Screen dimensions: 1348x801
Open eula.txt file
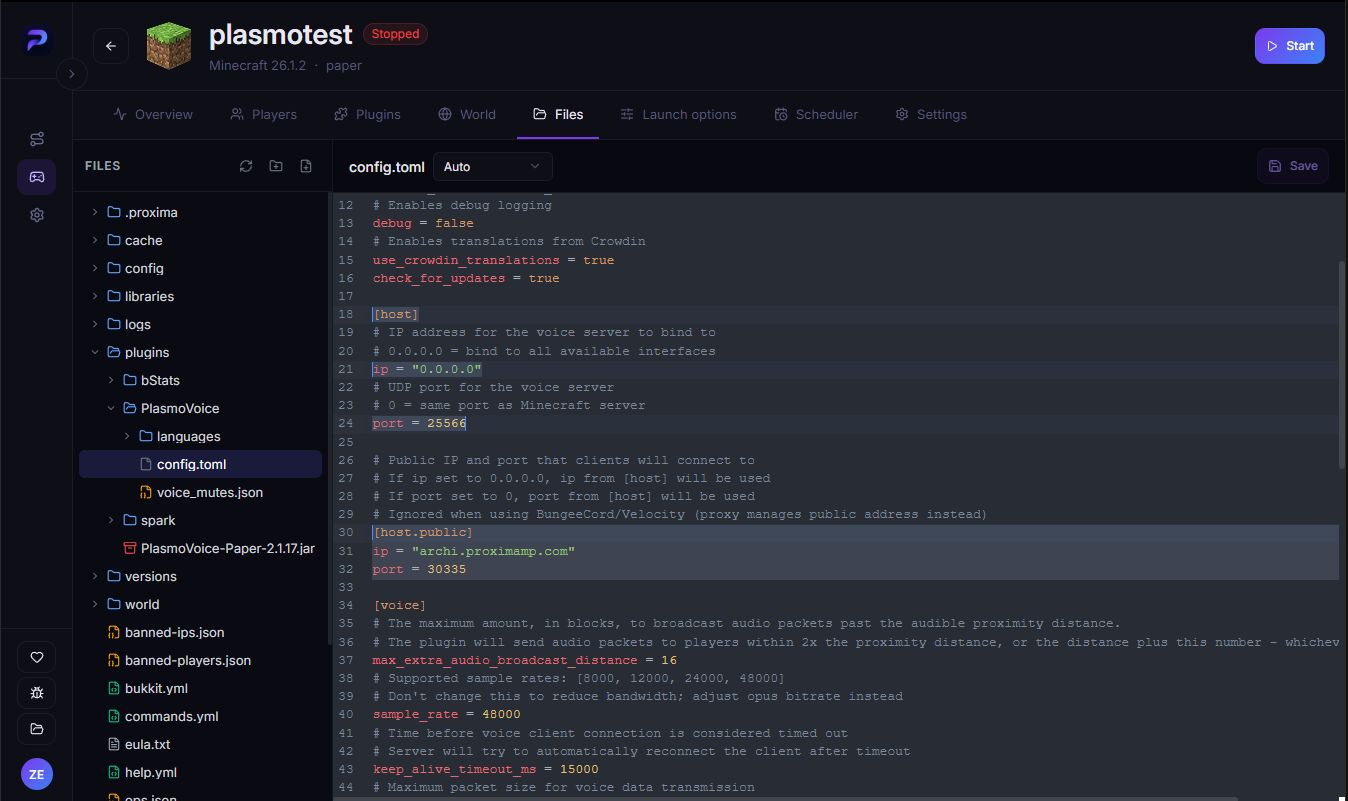[200, 744]
